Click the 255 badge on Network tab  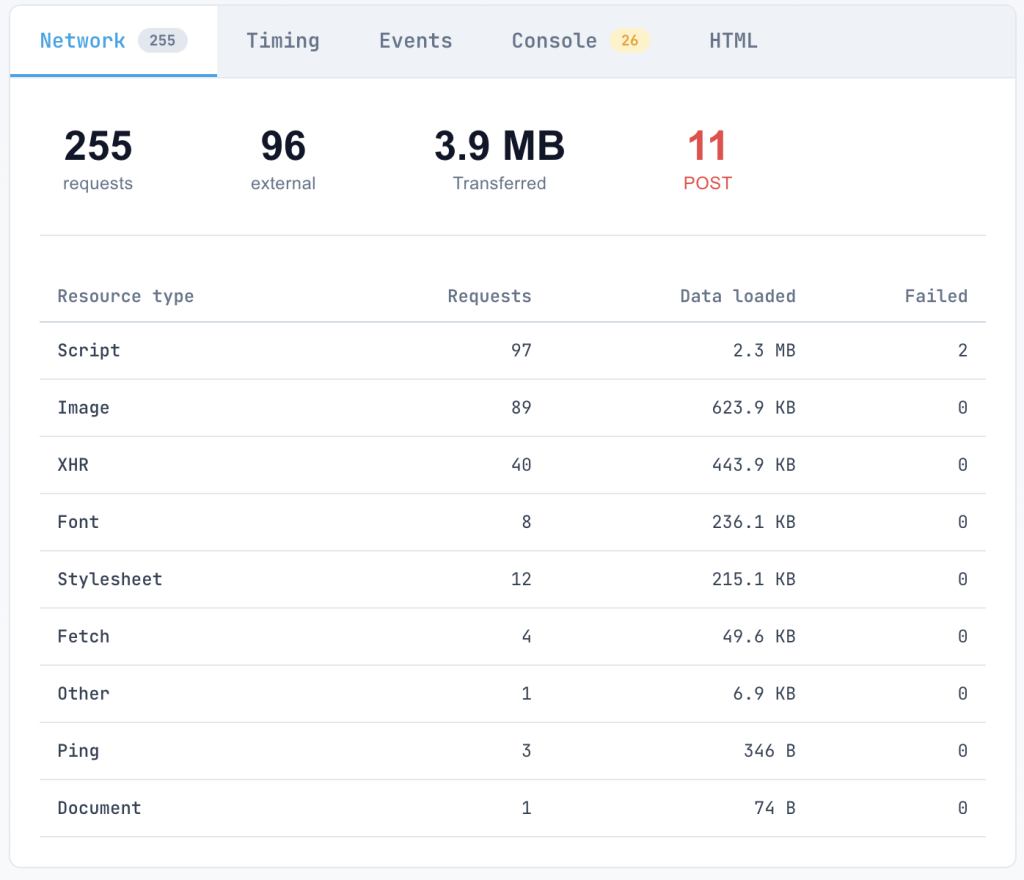(162, 40)
